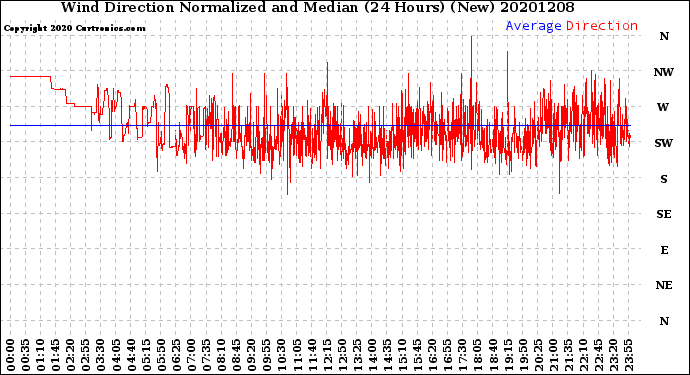
Task: Select the '17:30' time axis label
Action: pos(462,355)
